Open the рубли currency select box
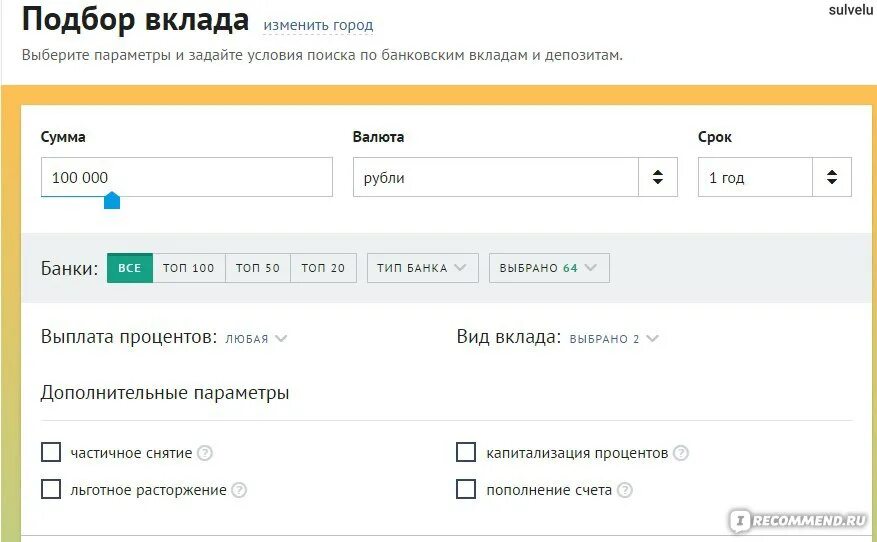The image size is (877, 542). pos(515,177)
